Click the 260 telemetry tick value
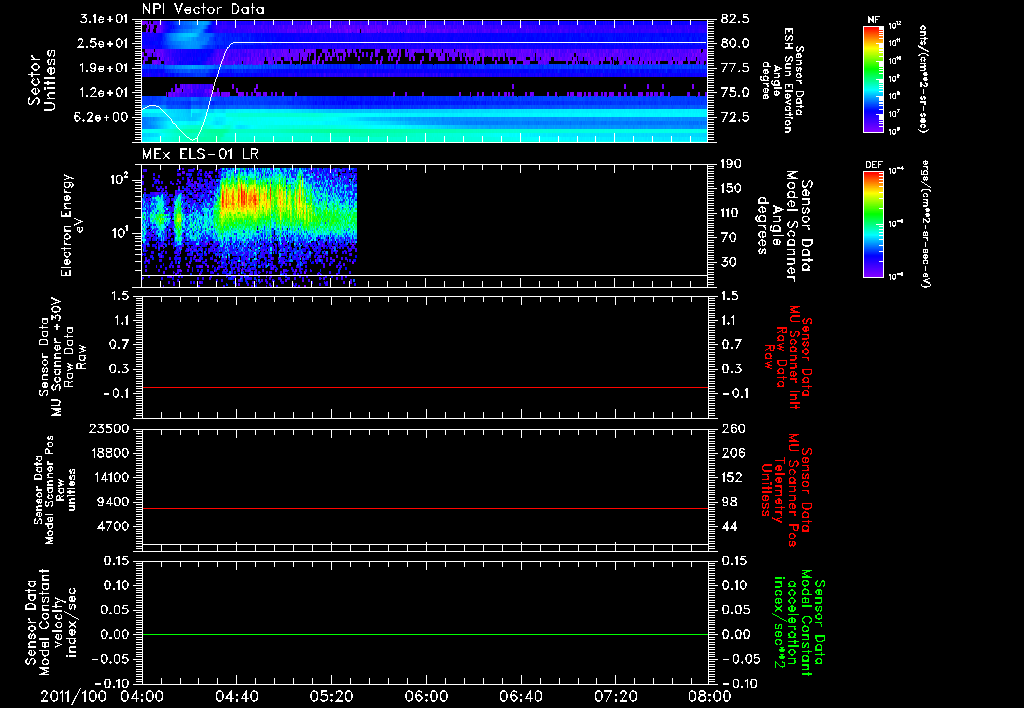This screenshot has height=708, width=1024. (733, 428)
